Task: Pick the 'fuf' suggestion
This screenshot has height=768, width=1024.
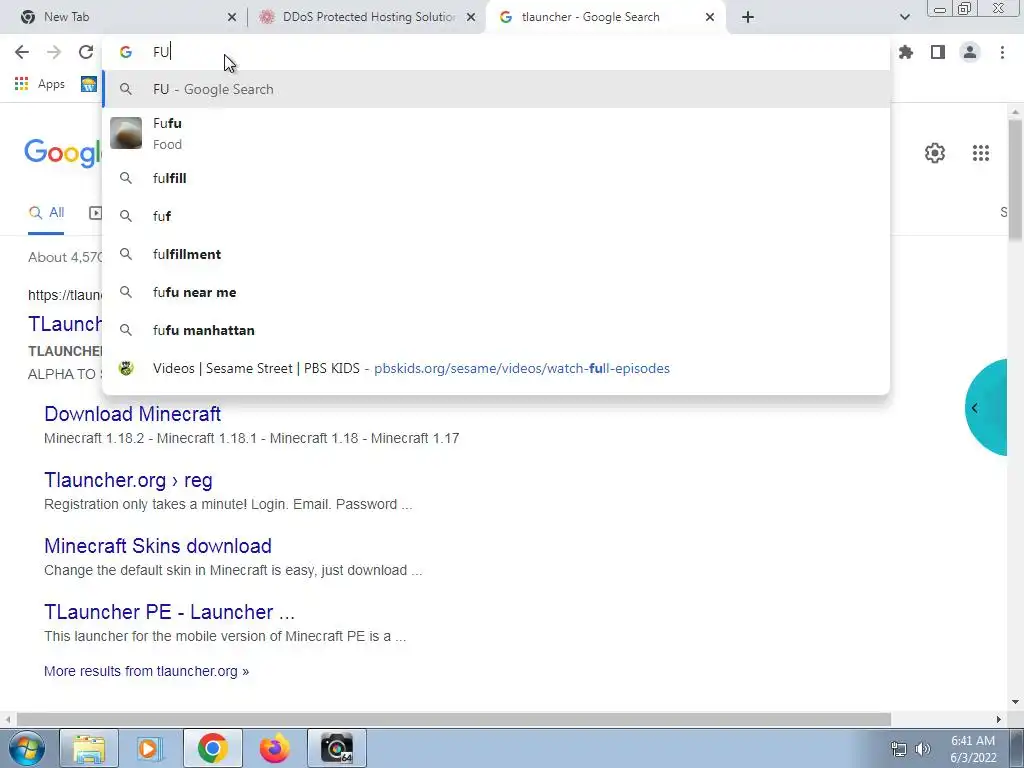Action: pos(496,216)
